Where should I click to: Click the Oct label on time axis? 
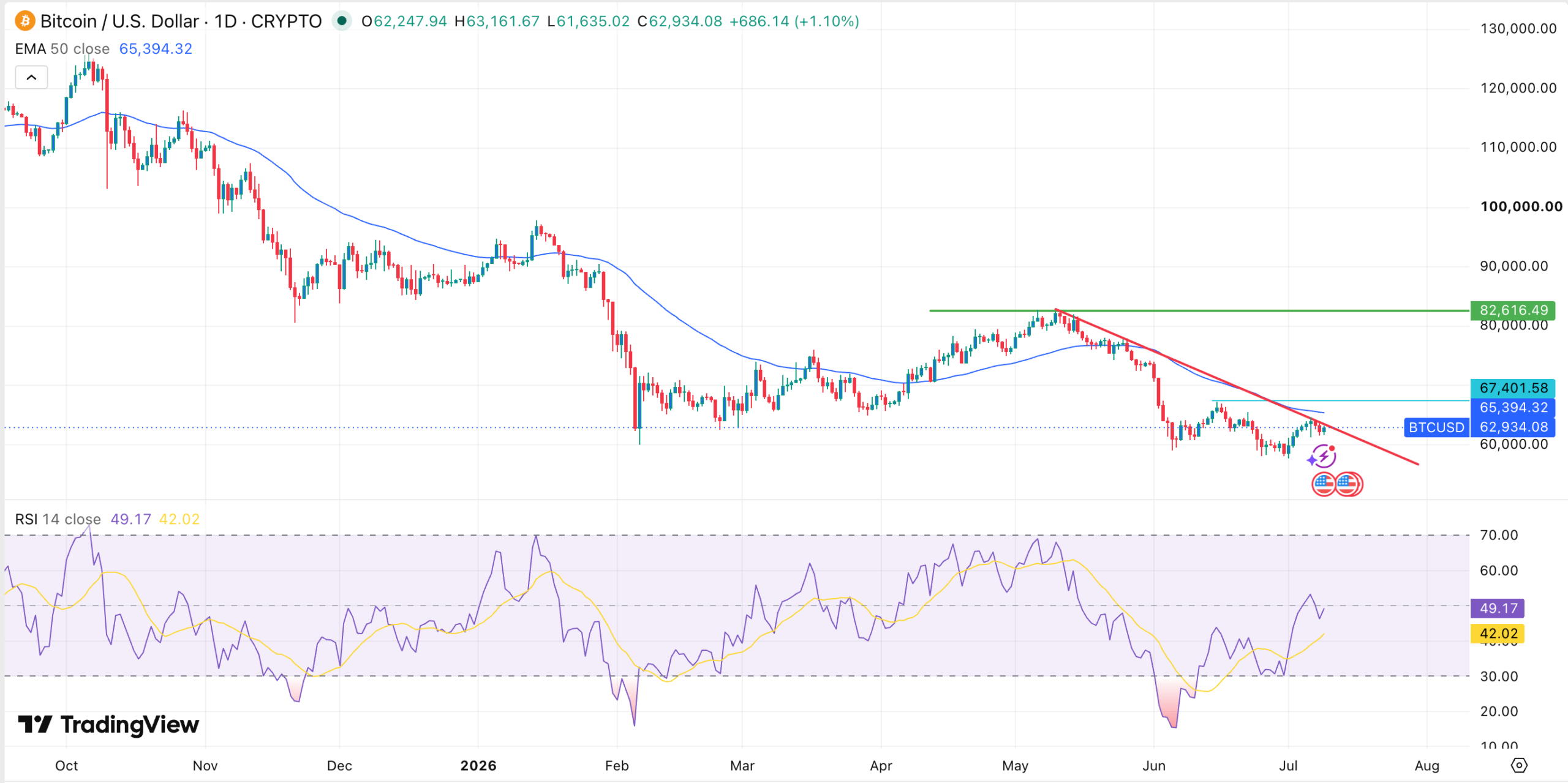[66, 766]
